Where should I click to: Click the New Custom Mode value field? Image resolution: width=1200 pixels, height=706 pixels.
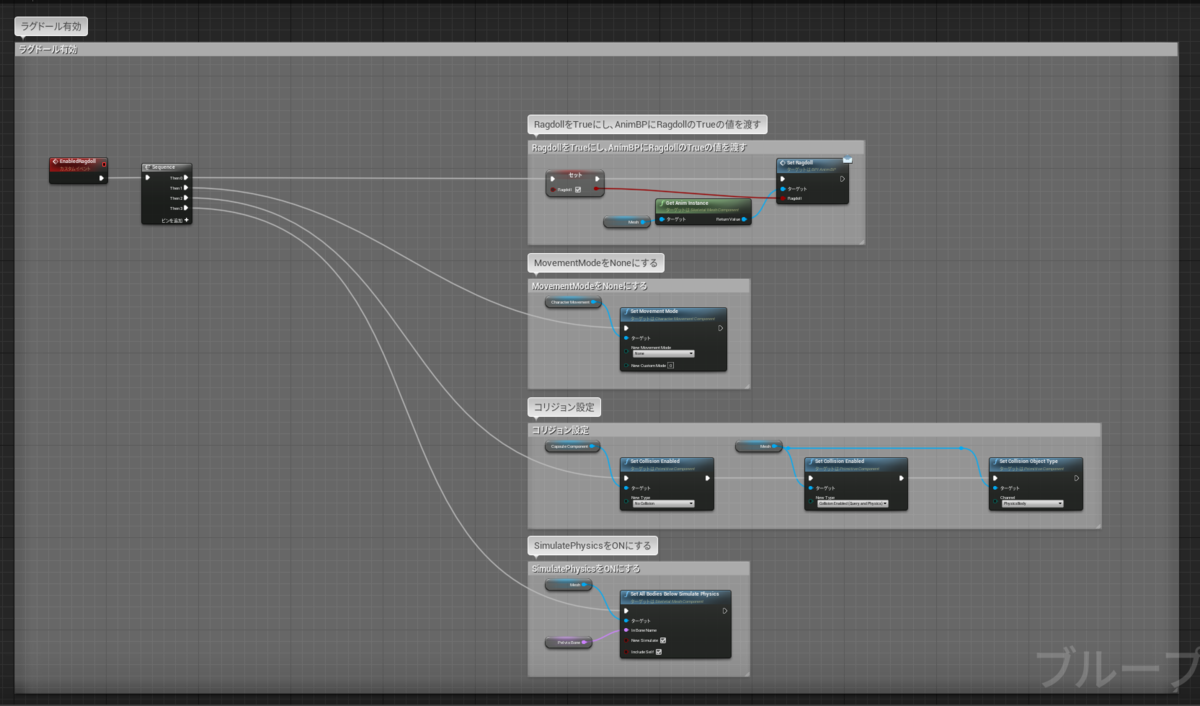tap(671, 365)
